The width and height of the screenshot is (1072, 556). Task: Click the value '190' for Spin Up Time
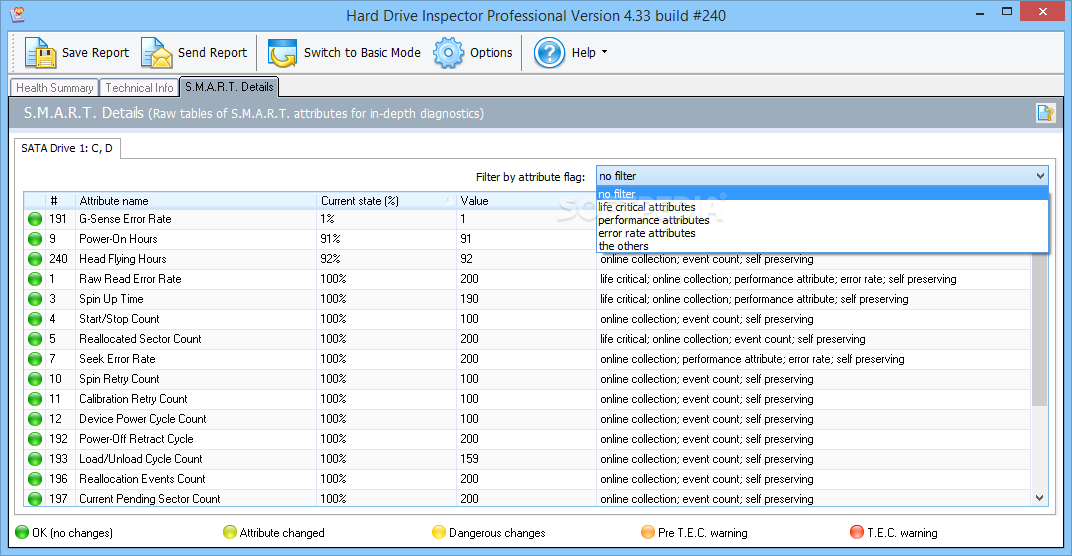point(469,299)
